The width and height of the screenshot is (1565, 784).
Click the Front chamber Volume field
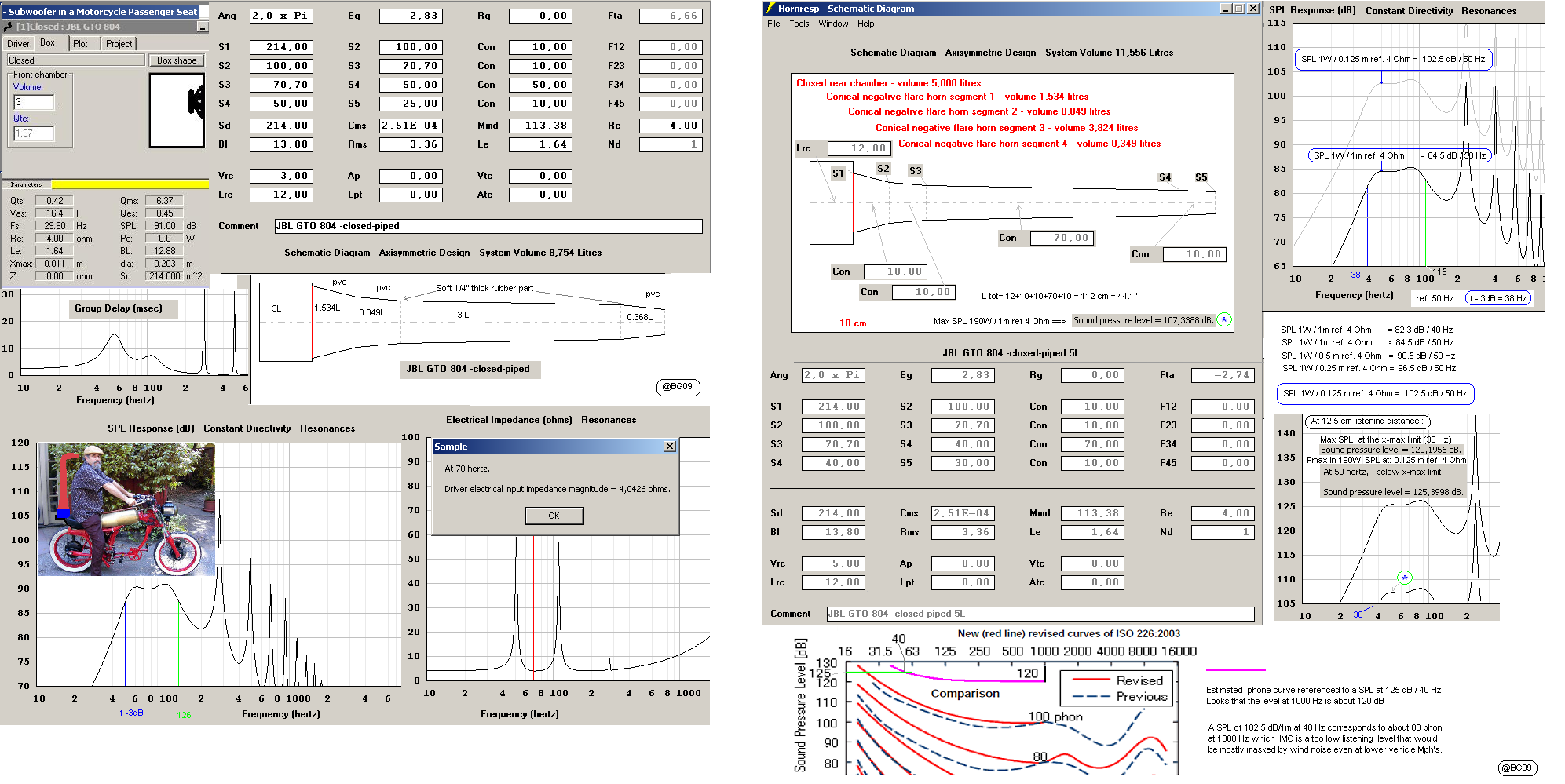(x=34, y=102)
